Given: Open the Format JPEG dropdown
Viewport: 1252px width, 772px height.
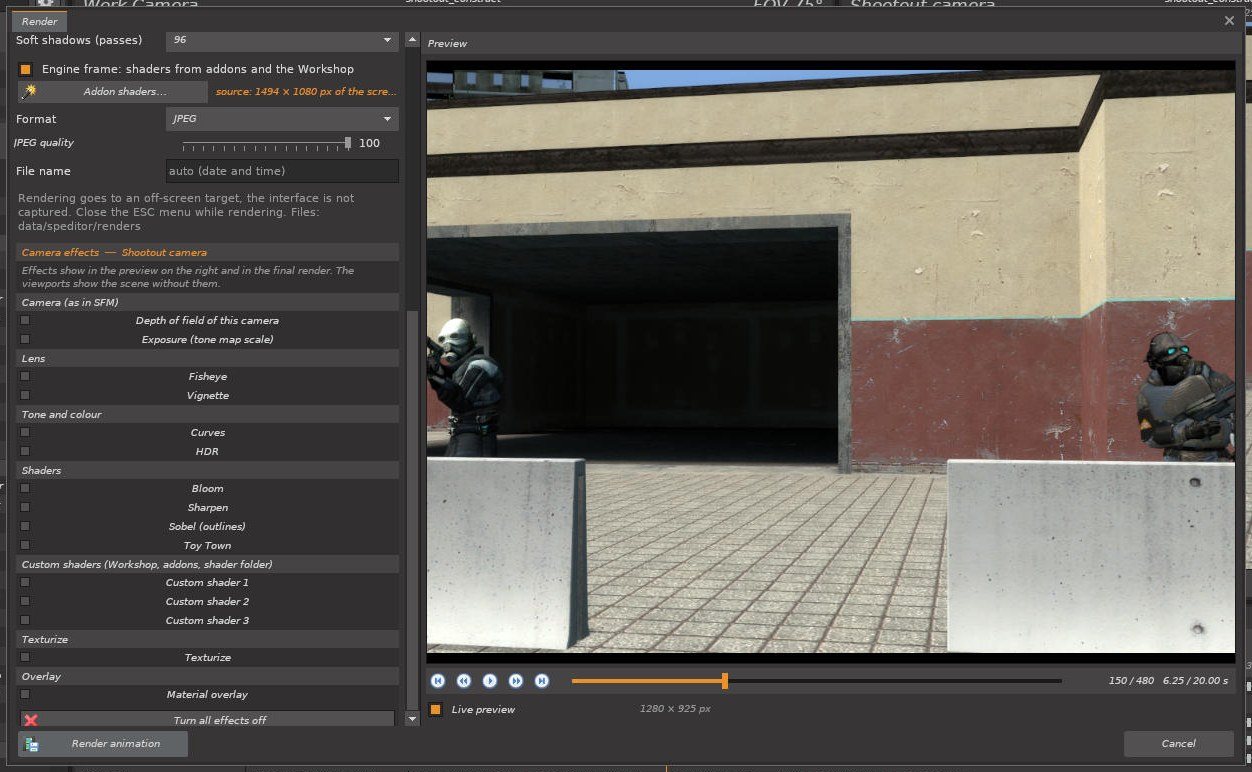Looking at the screenshot, I should (x=282, y=119).
